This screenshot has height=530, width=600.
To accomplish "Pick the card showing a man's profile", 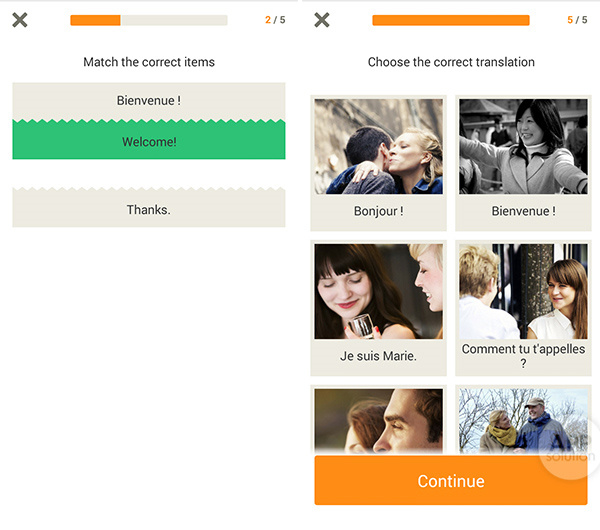I will [x=378, y=420].
